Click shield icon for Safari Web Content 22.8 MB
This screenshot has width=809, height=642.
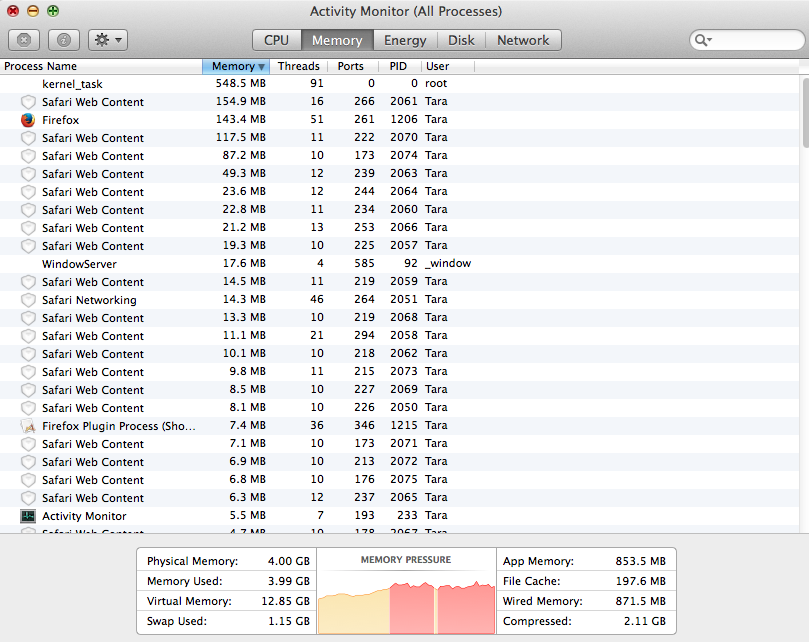[28, 210]
